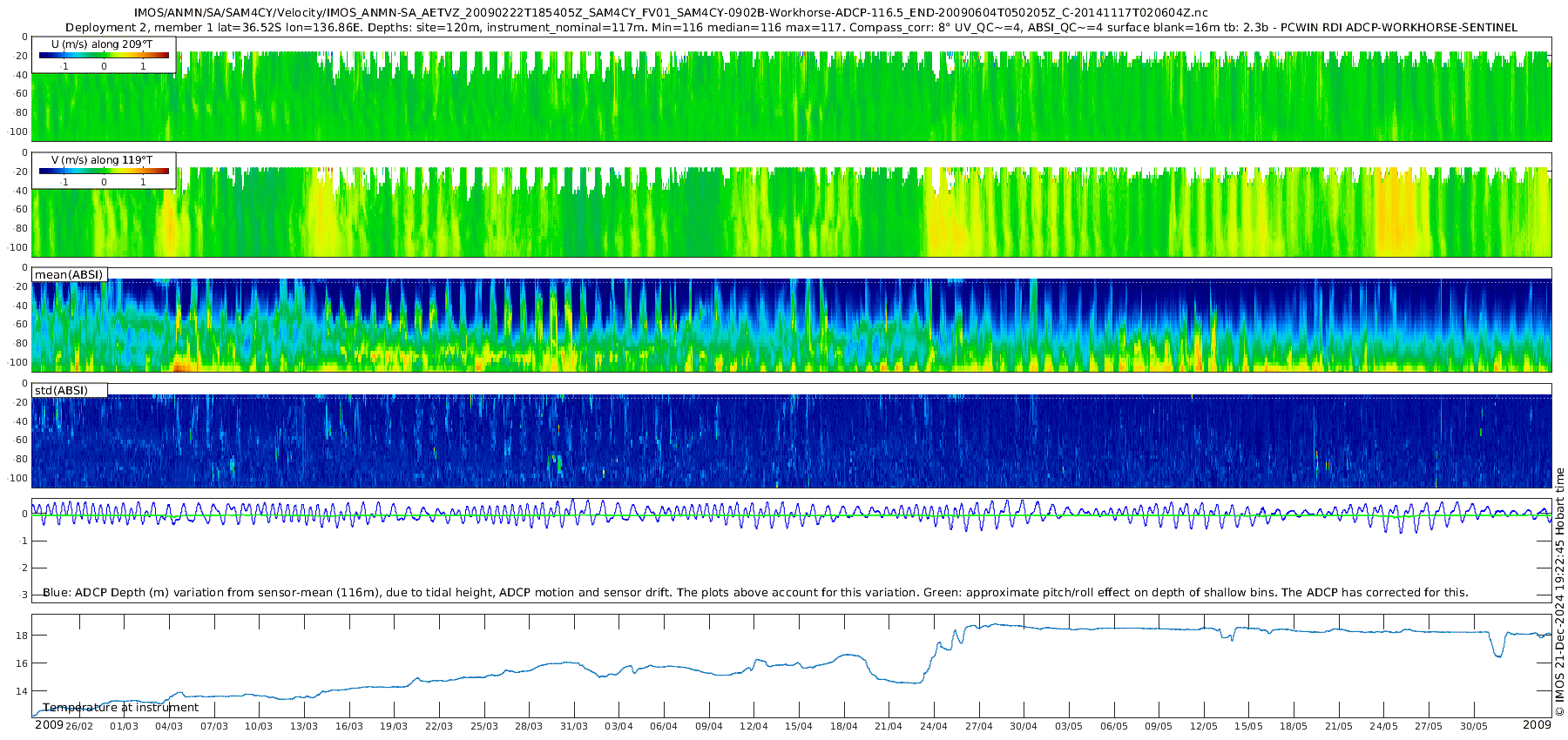Click the 07/03 date tick label

[x=214, y=726]
